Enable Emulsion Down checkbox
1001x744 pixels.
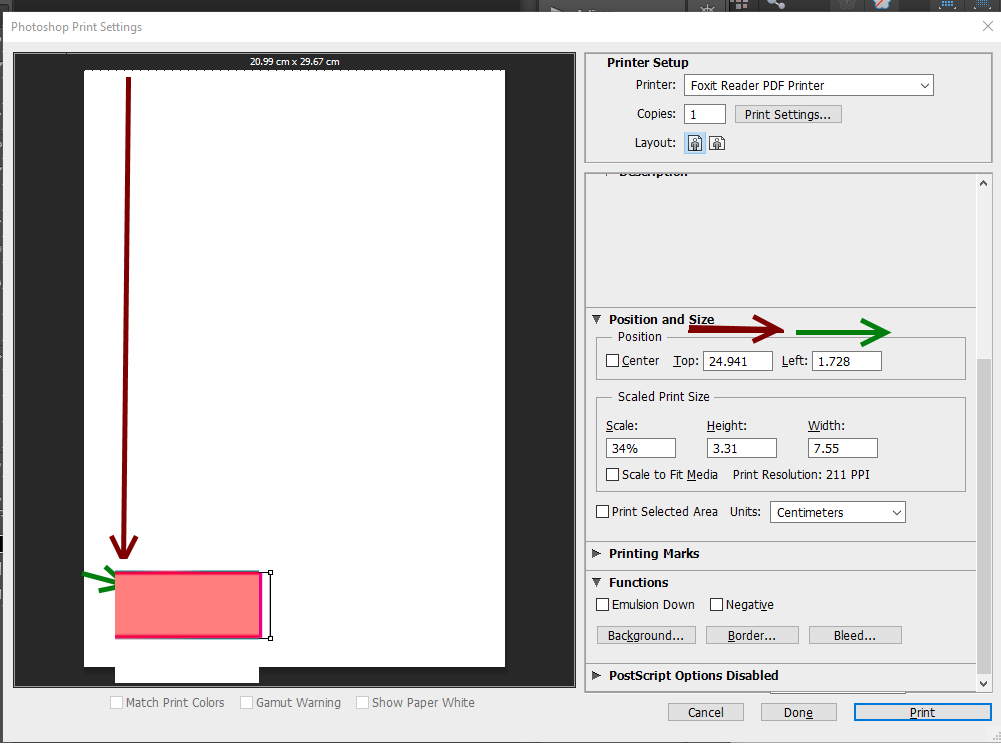tap(602, 604)
